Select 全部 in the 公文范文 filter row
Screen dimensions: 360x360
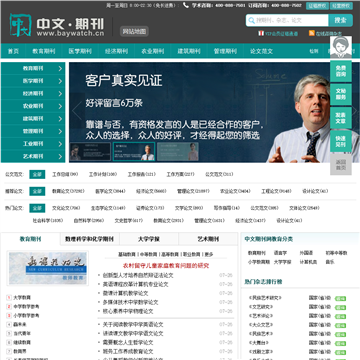pyautogui.click(x=37, y=174)
